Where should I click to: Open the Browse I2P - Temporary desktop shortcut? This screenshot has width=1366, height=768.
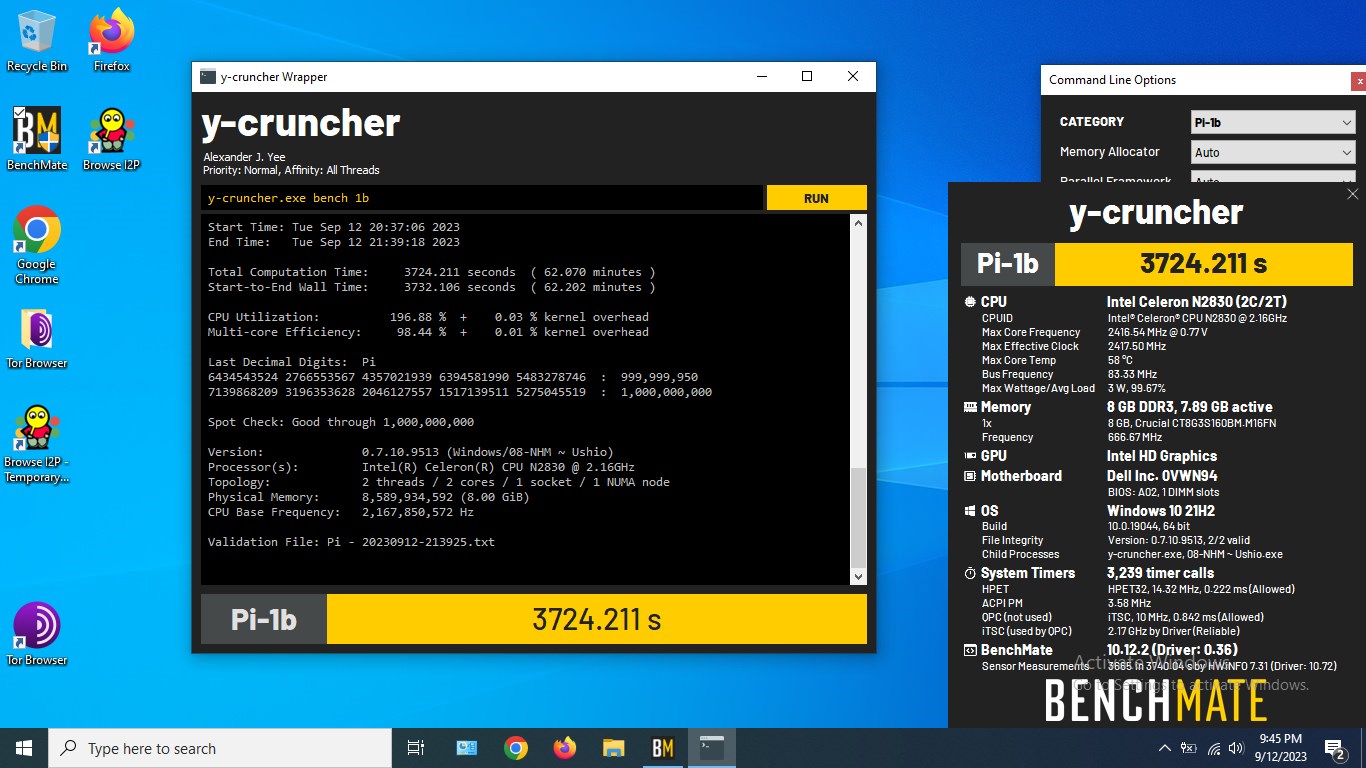pyautogui.click(x=37, y=444)
